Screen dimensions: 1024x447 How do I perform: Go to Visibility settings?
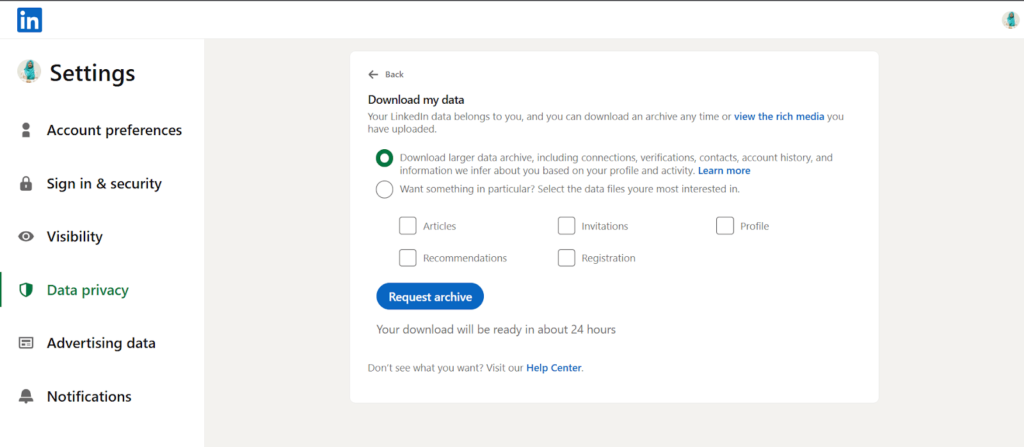click(x=74, y=237)
